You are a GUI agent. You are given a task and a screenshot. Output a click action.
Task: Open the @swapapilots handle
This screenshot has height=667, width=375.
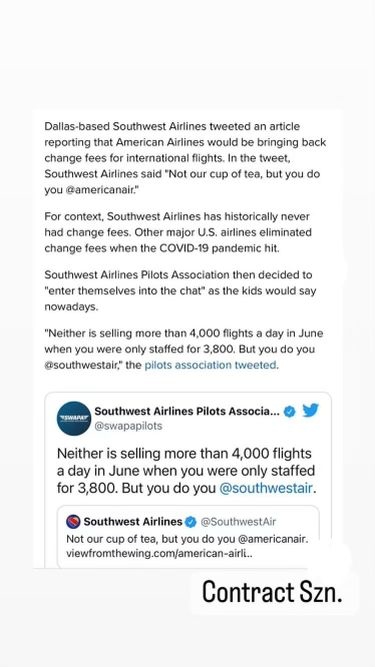[x=128, y=426]
